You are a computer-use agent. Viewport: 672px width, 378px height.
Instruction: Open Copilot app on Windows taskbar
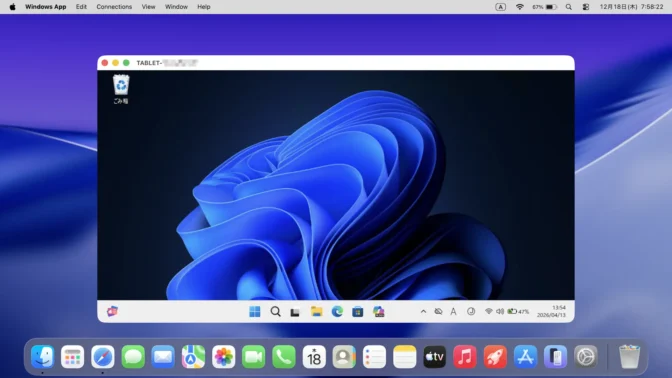(x=378, y=312)
